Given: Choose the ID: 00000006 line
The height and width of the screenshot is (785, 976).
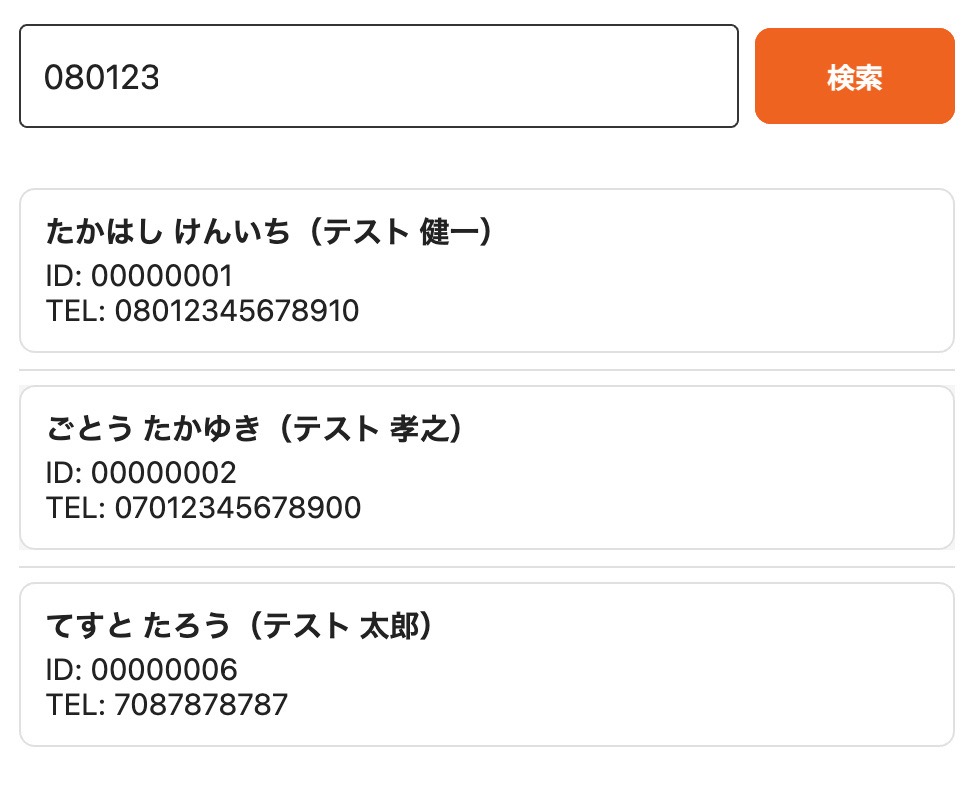Looking at the screenshot, I should pyautogui.click(x=141, y=670).
